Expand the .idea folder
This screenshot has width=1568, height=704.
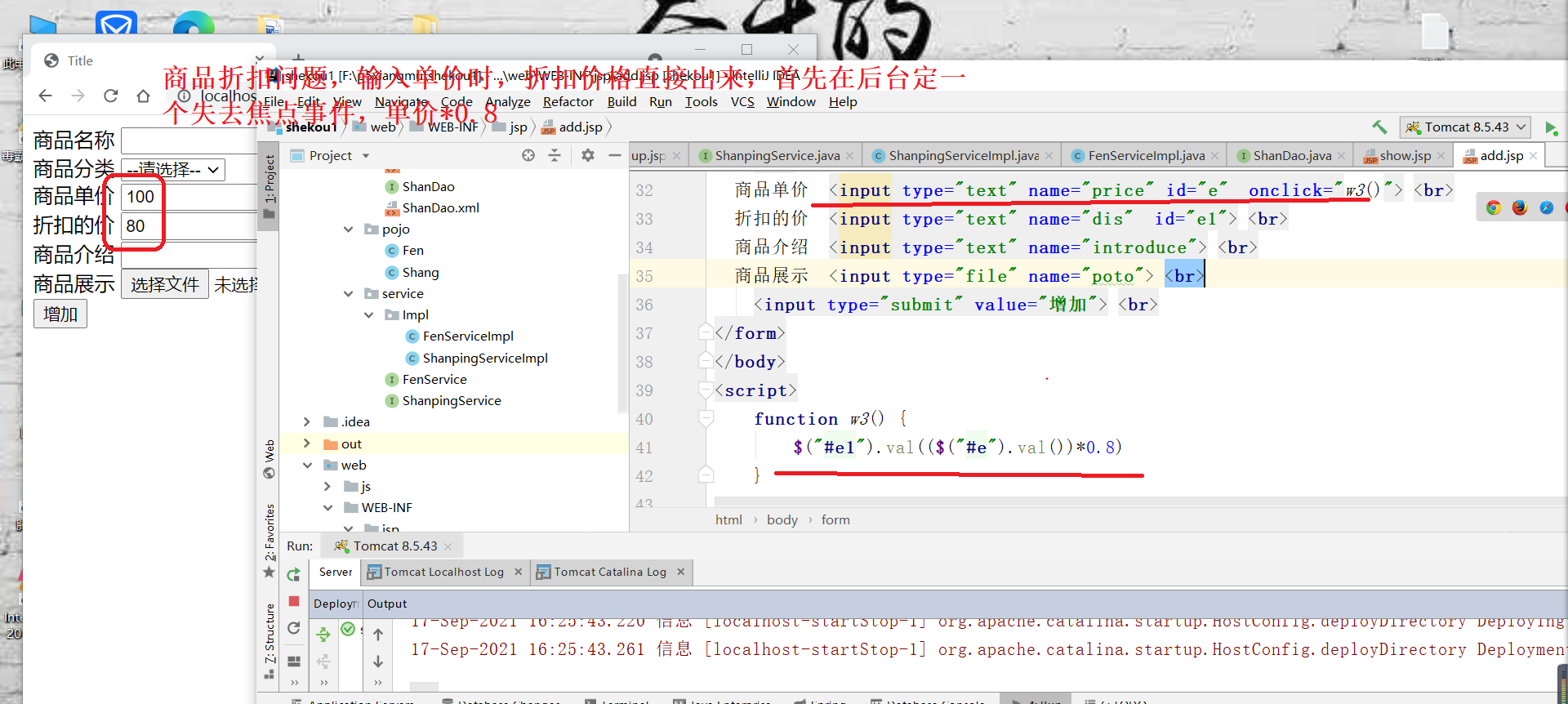307,422
